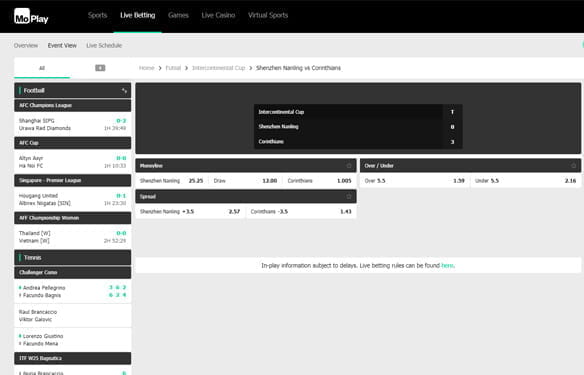The width and height of the screenshot is (584, 375).
Task: Click the Moneyline market header
Action: click(246, 166)
